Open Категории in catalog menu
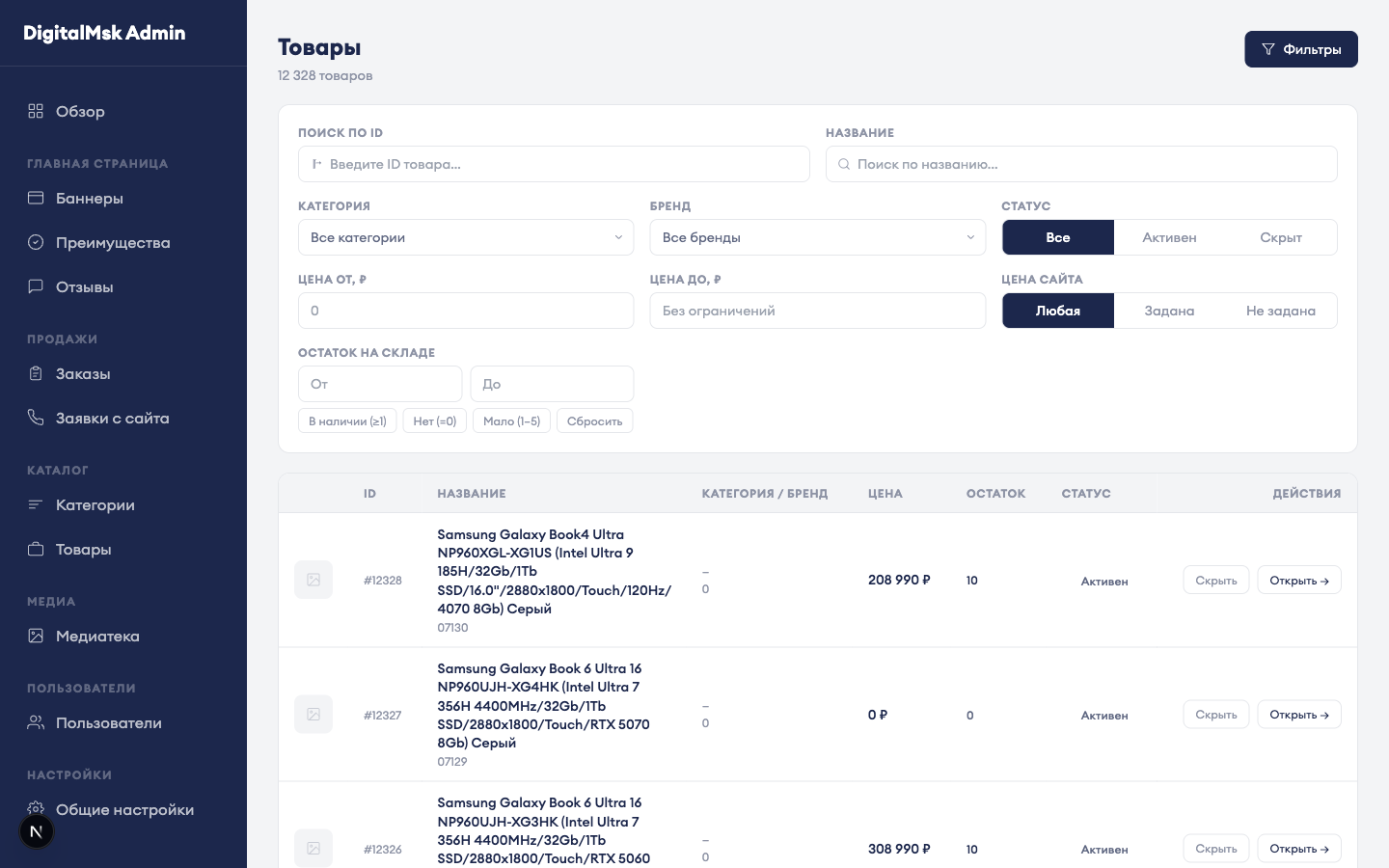The height and width of the screenshot is (868, 1389). 123,504
